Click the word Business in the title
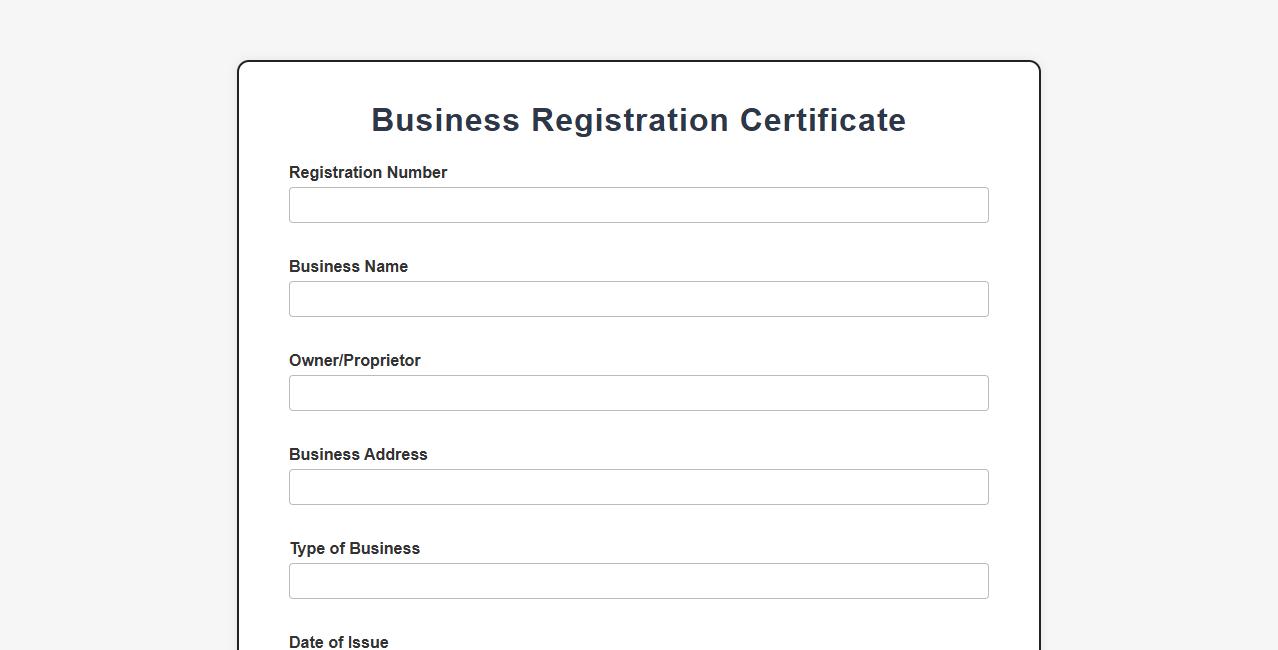This screenshot has height=650, width=1278. click(x=445, y=120)
